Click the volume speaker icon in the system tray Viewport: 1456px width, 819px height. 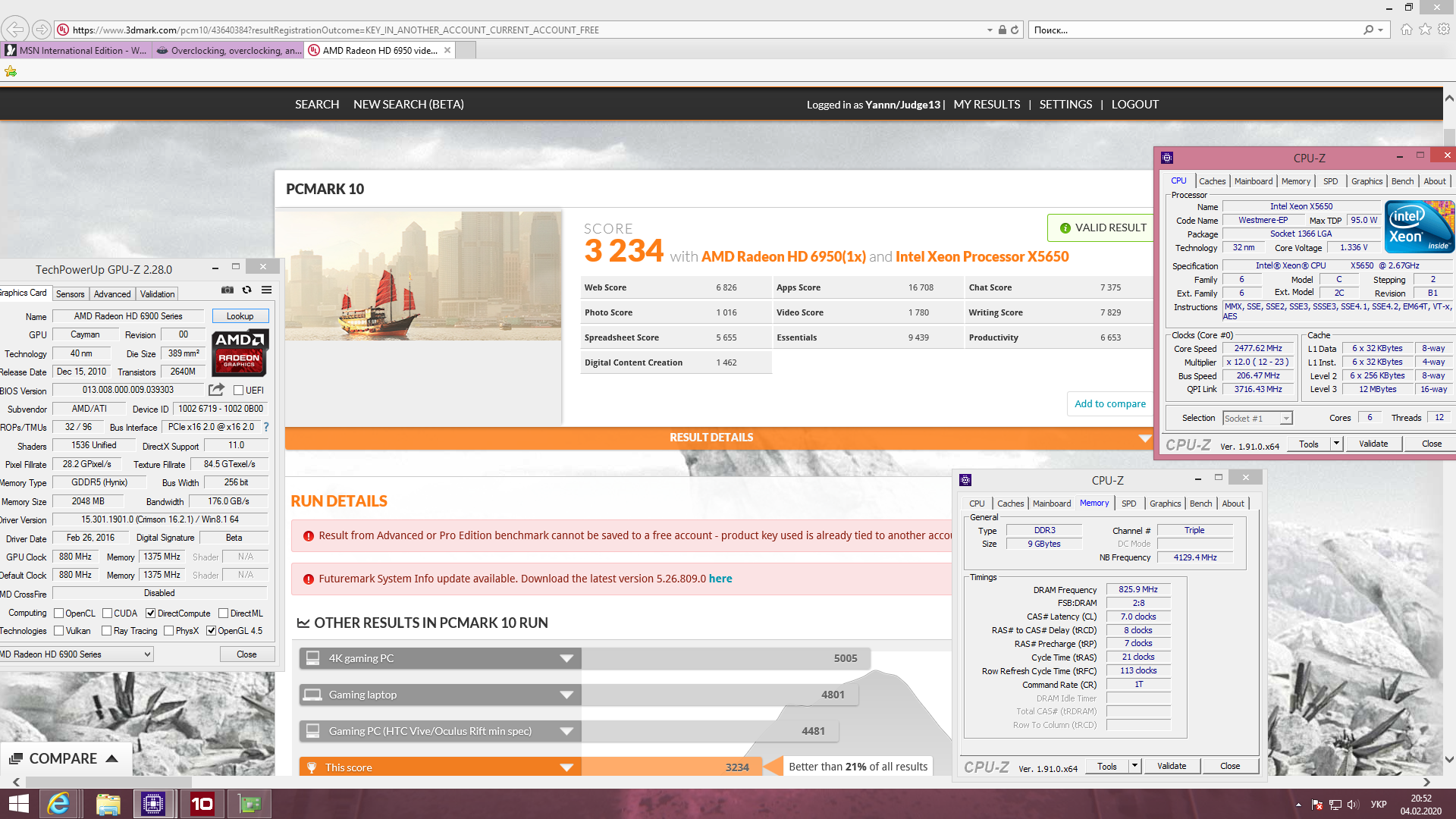(1353, 805)
